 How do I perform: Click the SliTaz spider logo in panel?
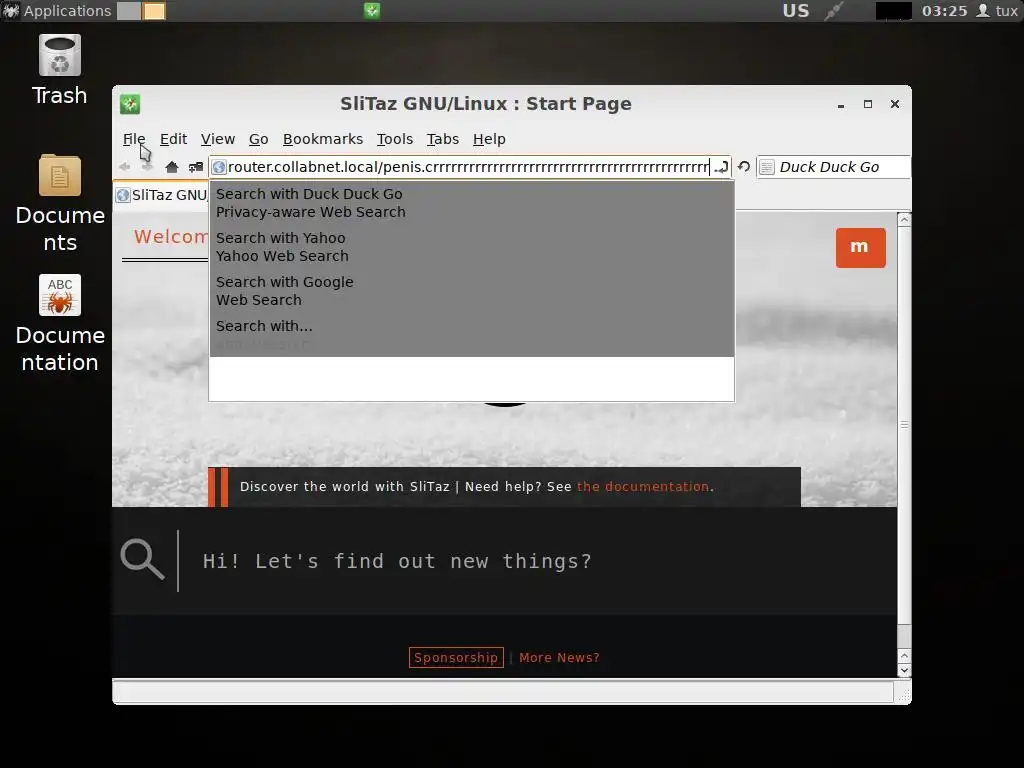coord(11,10)
